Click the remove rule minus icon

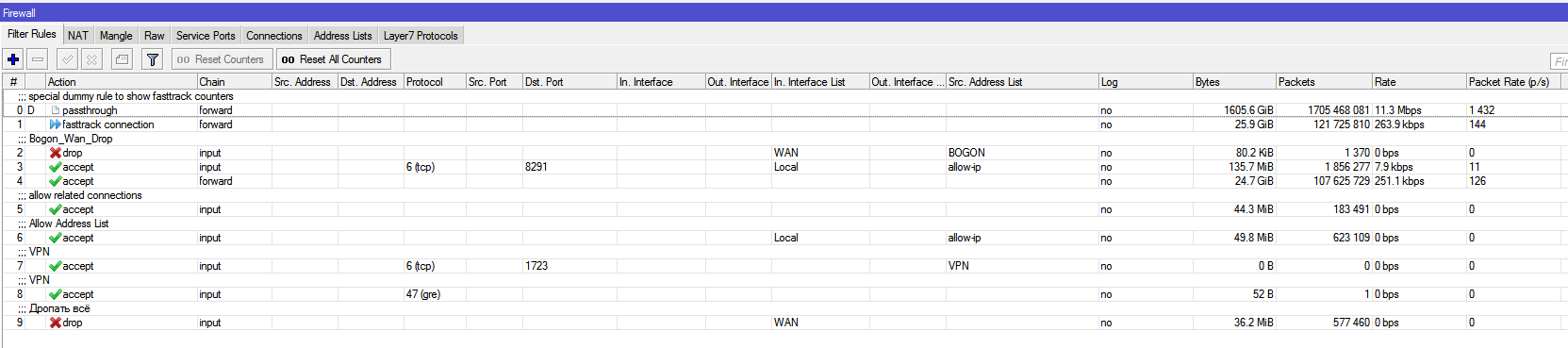click(x=38, y=59)
